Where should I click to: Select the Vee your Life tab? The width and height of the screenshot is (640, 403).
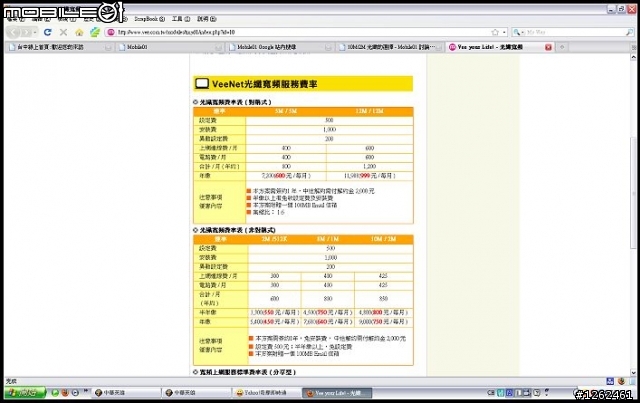click(500, 47)
